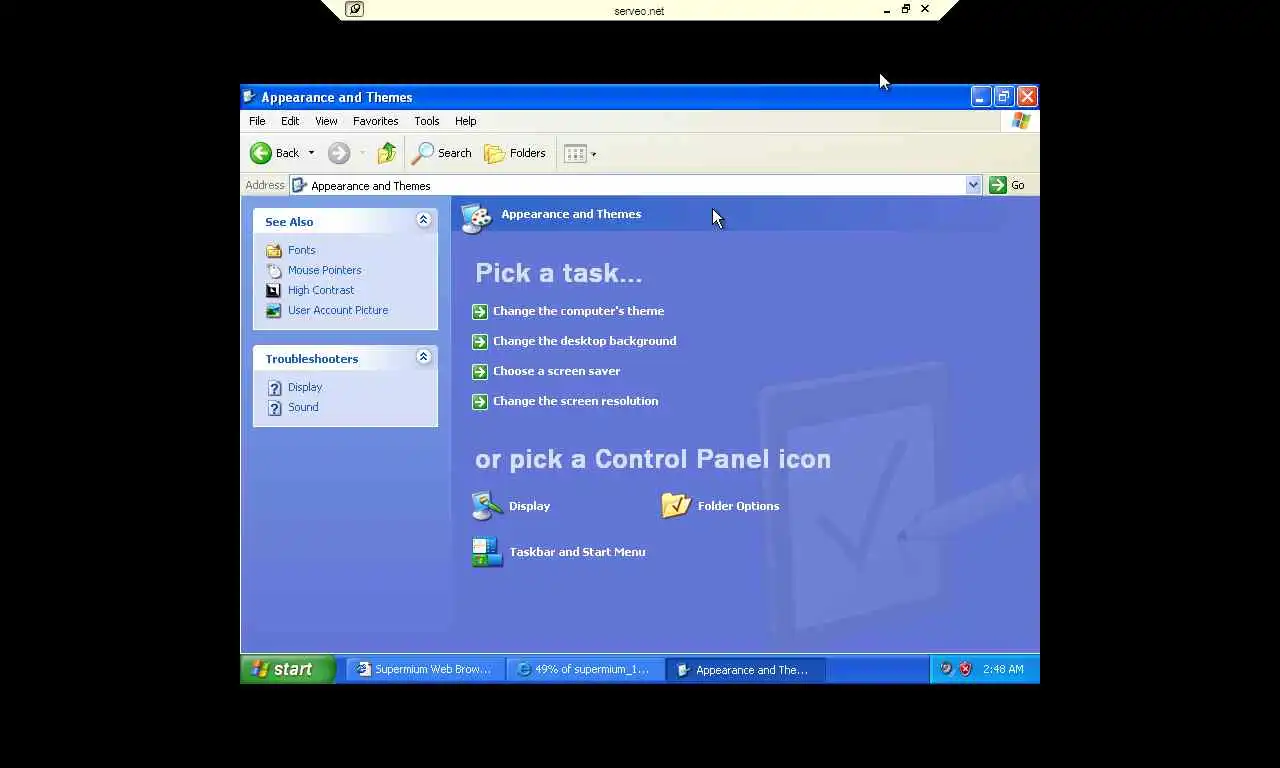Open Taskbar and Start Menu icon
This screenshot has height=768, width=1280.
487,552
